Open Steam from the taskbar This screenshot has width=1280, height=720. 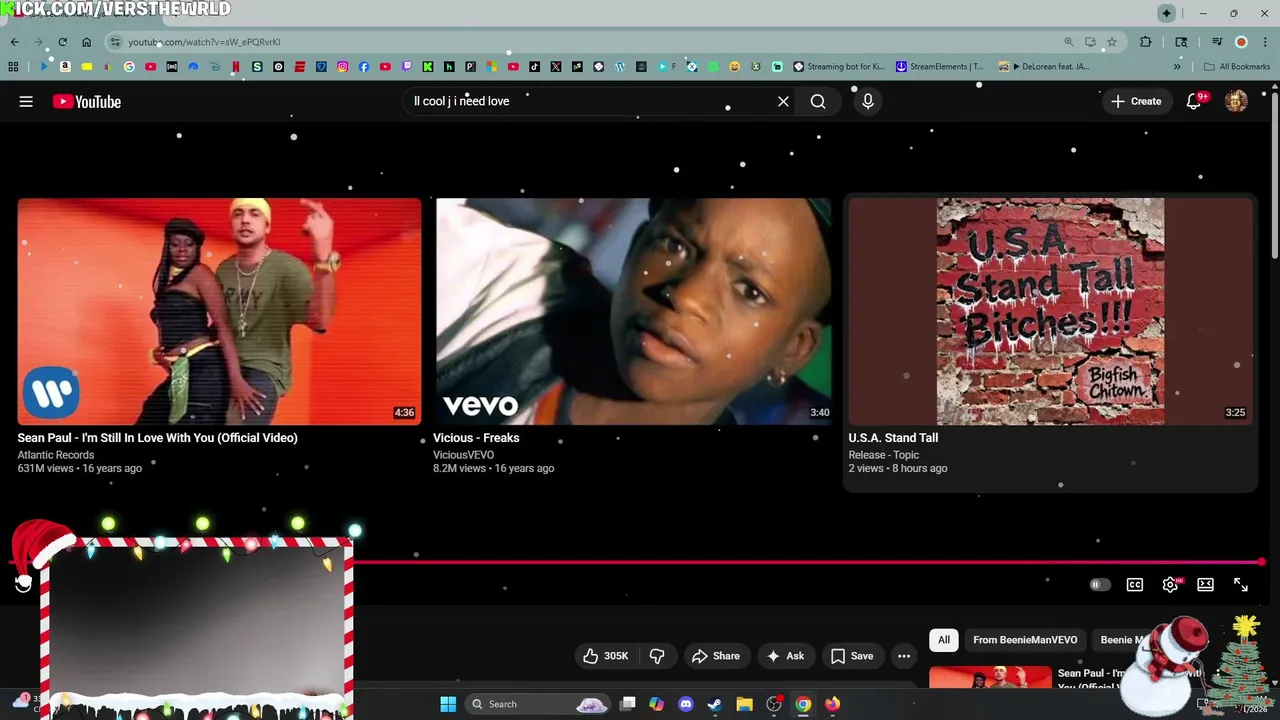pos(715,704)
